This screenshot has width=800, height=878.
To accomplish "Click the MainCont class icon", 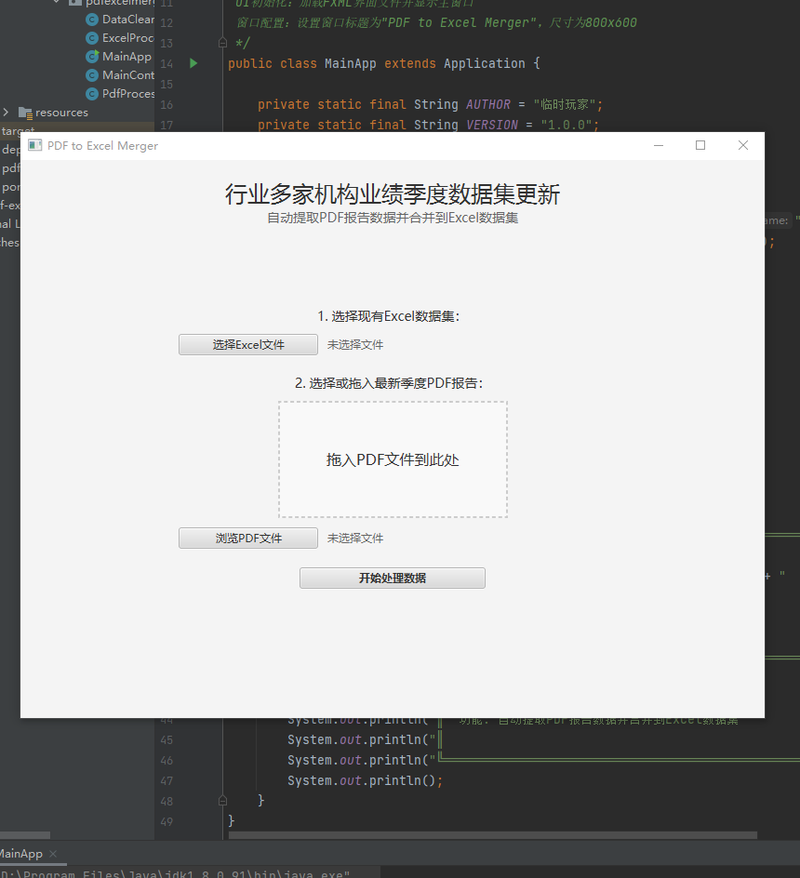I will click(x=92, y=75).
